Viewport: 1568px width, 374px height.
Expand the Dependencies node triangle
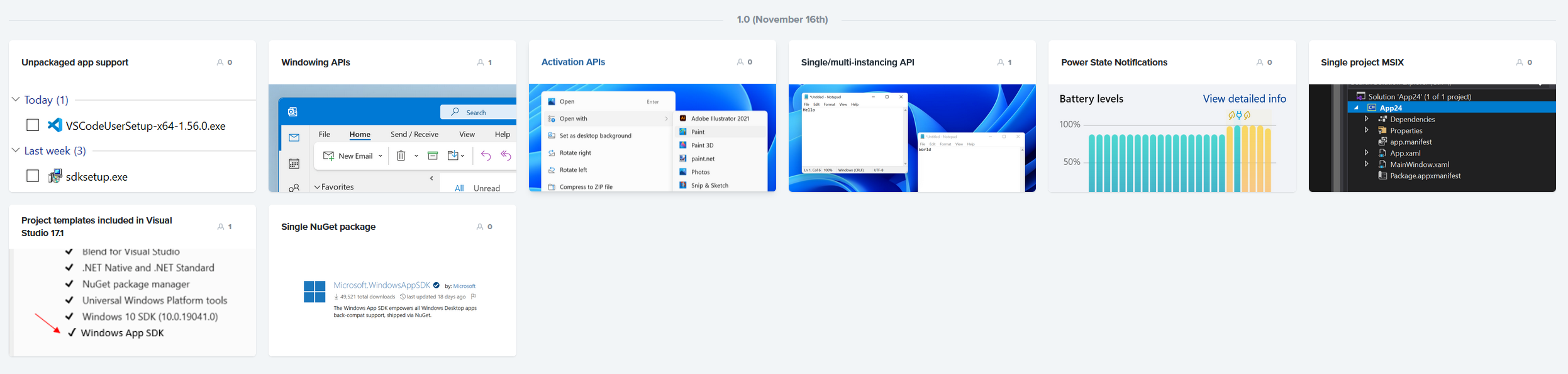[1366, 118]
